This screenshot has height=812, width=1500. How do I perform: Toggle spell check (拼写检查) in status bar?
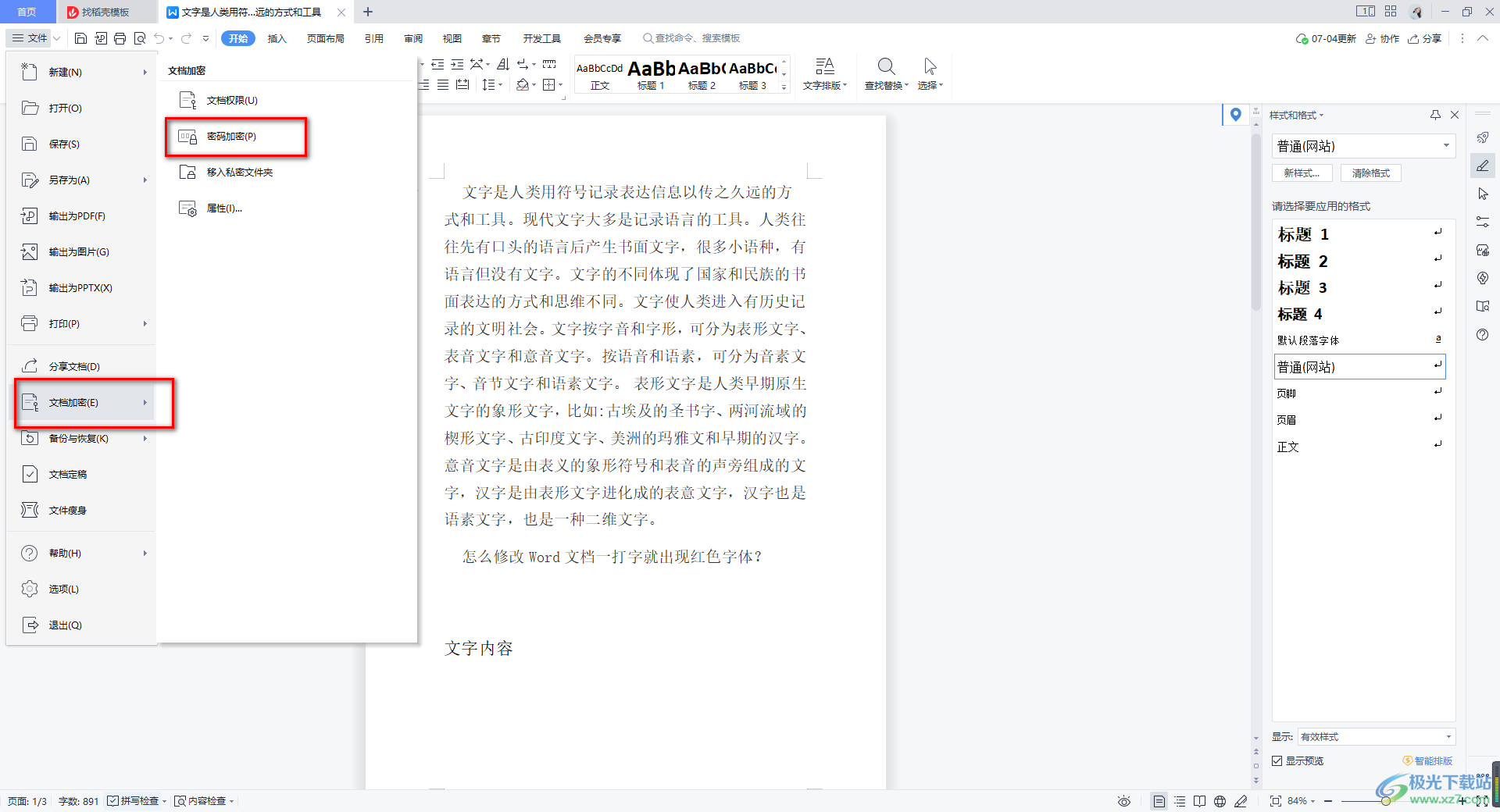coord(135,801)
